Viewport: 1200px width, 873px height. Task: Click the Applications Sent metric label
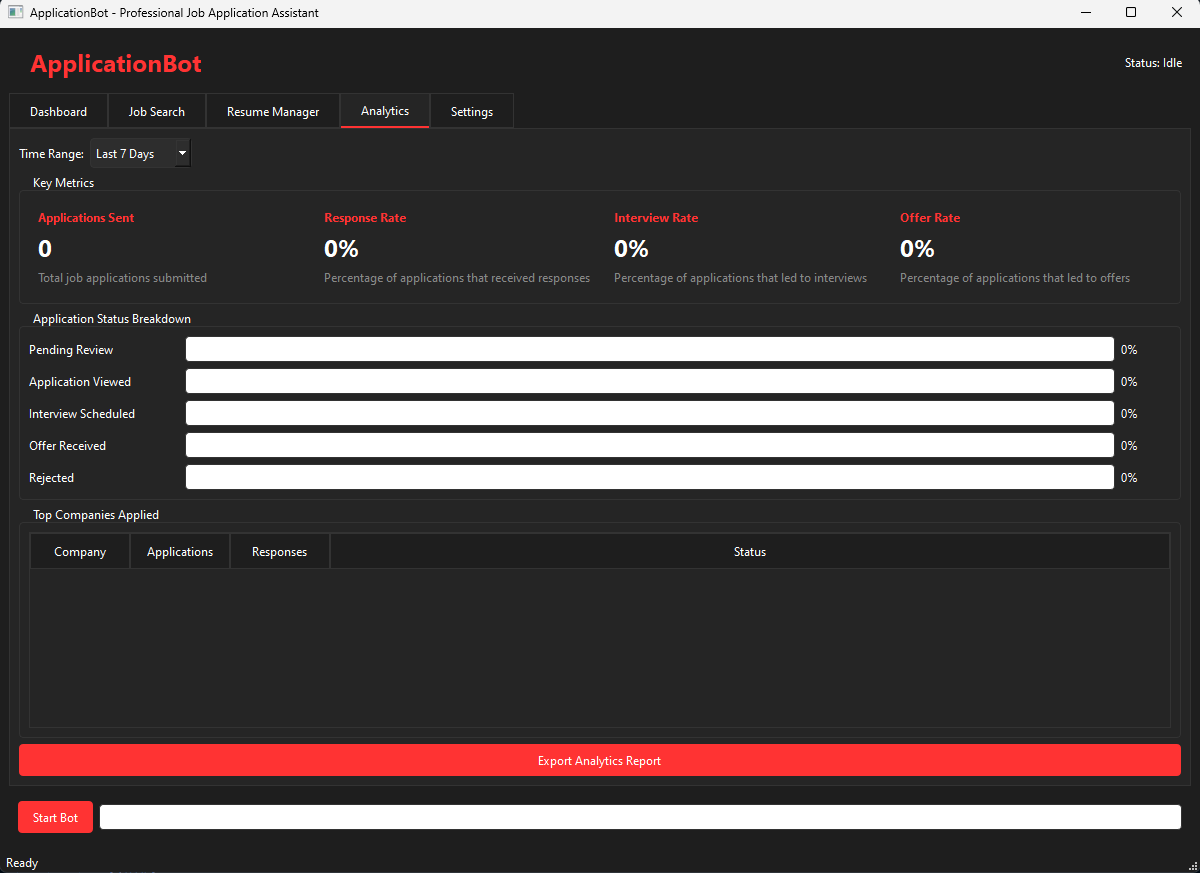point(86,217)
